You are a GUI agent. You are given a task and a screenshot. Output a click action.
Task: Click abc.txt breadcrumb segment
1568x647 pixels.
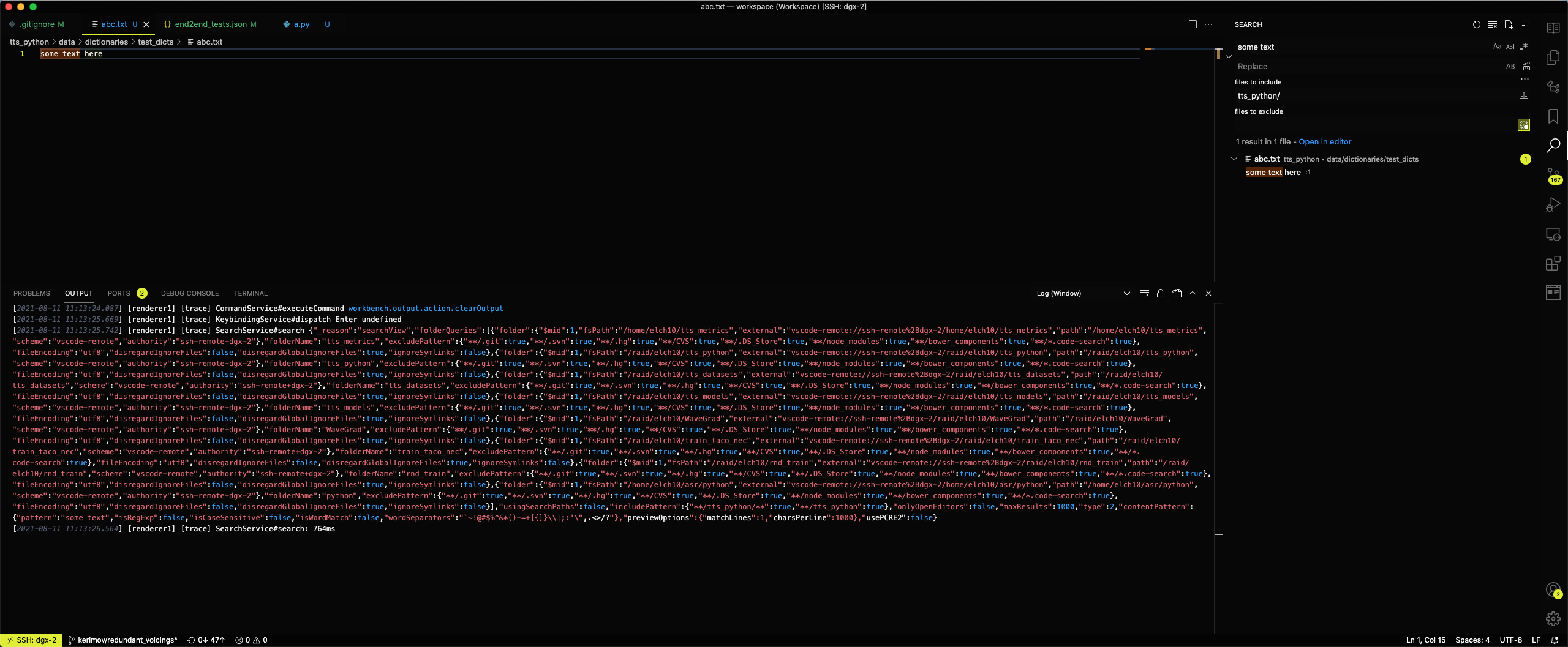click(x=205, y=42)
